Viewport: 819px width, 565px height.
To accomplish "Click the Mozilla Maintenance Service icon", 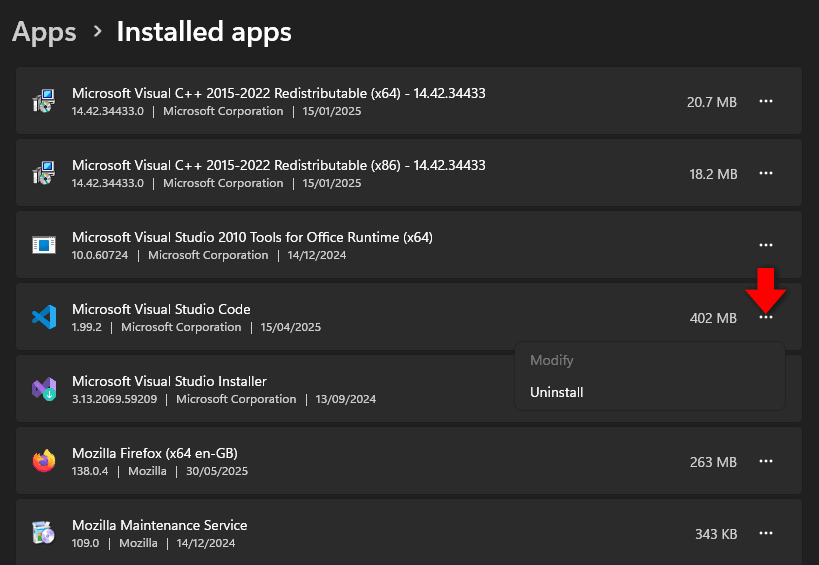I will (44, 533).
